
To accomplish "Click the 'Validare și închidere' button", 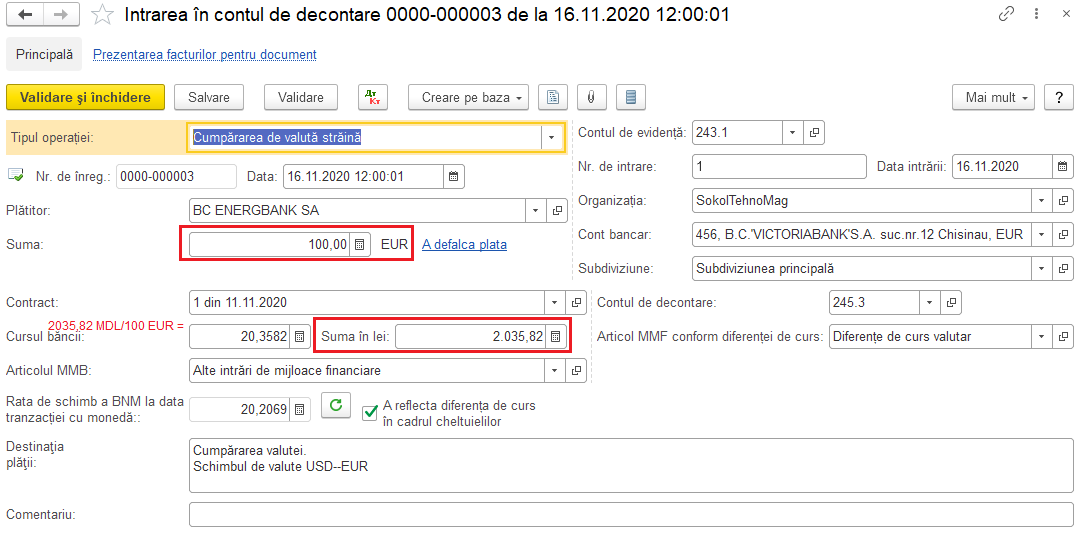I will 85,97.
